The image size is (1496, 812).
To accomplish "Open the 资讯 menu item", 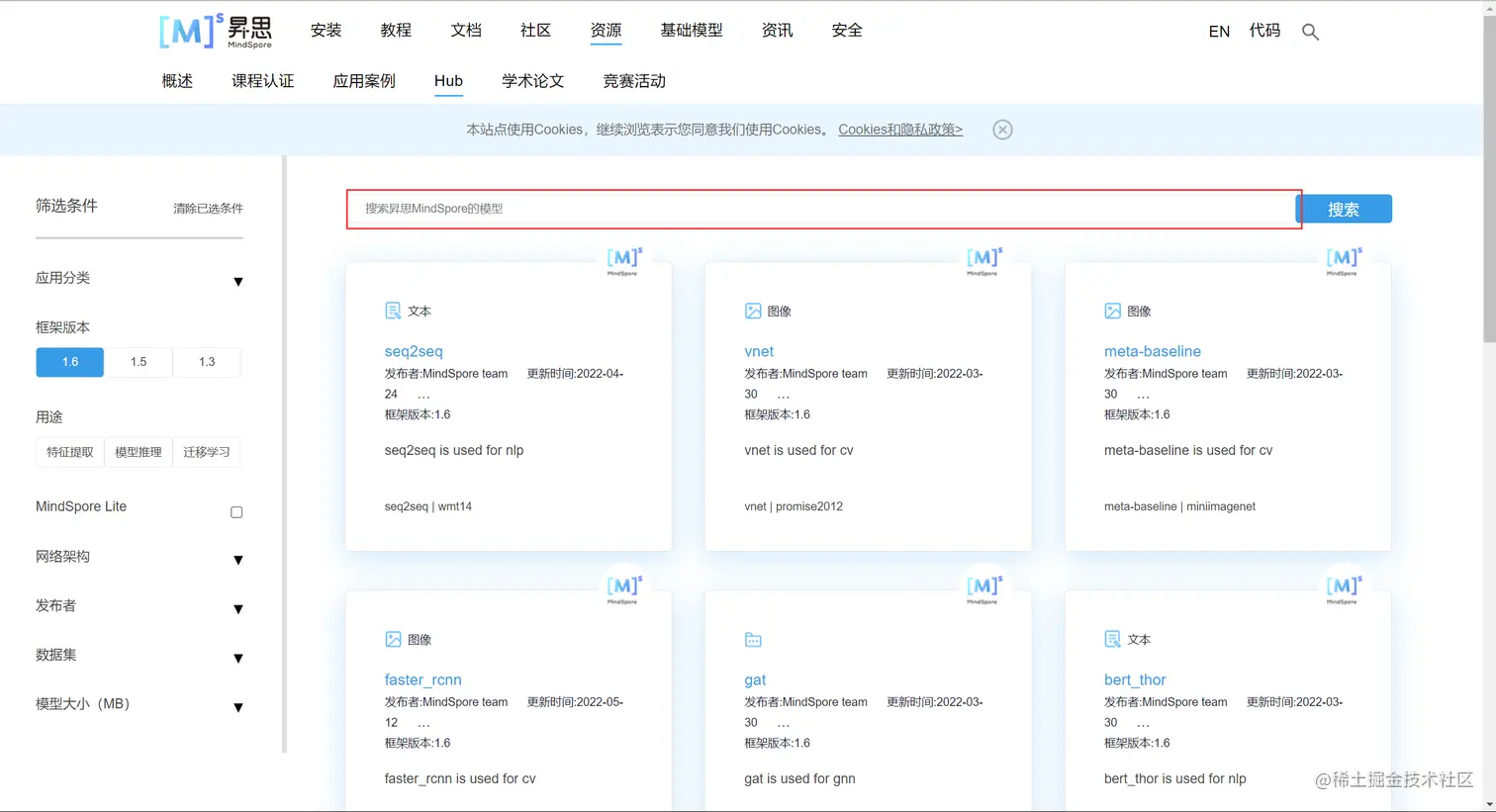I will click(777, 31).
